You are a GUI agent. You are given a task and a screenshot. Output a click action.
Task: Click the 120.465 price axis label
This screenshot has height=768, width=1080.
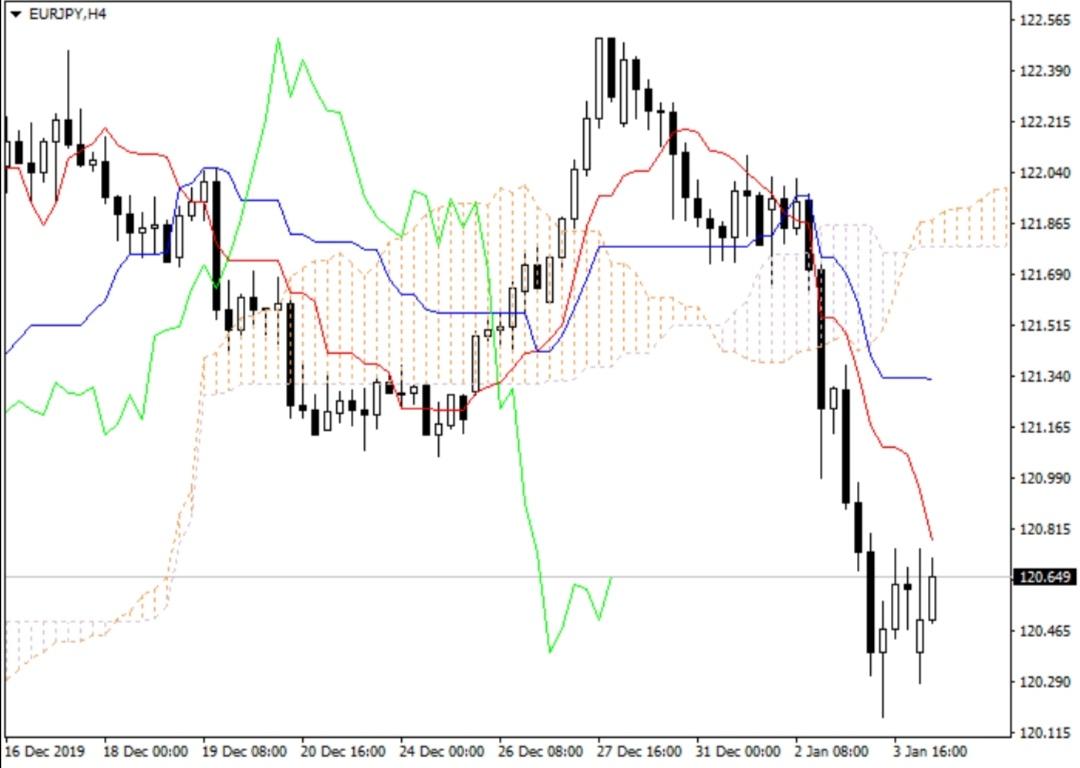coord(1045,631)
